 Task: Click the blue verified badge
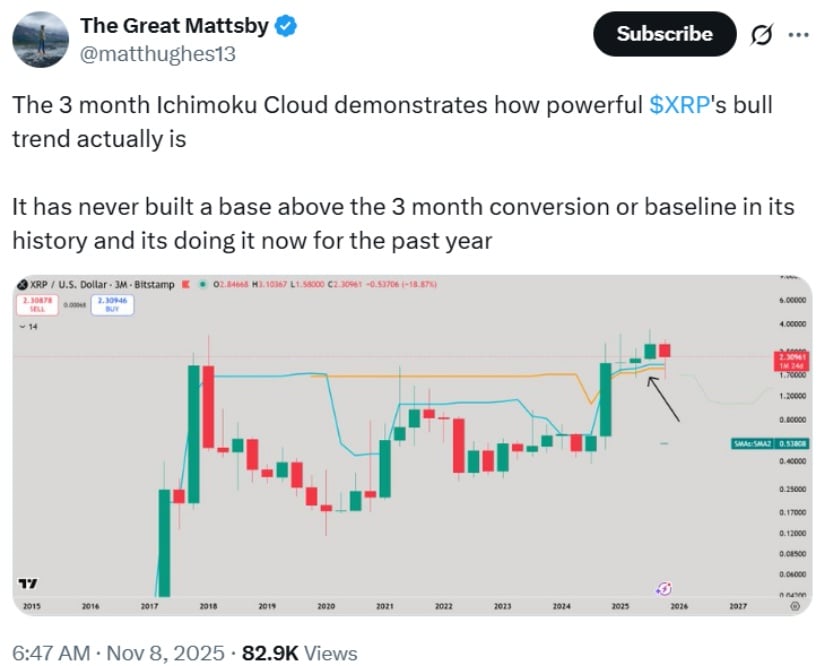285,27
